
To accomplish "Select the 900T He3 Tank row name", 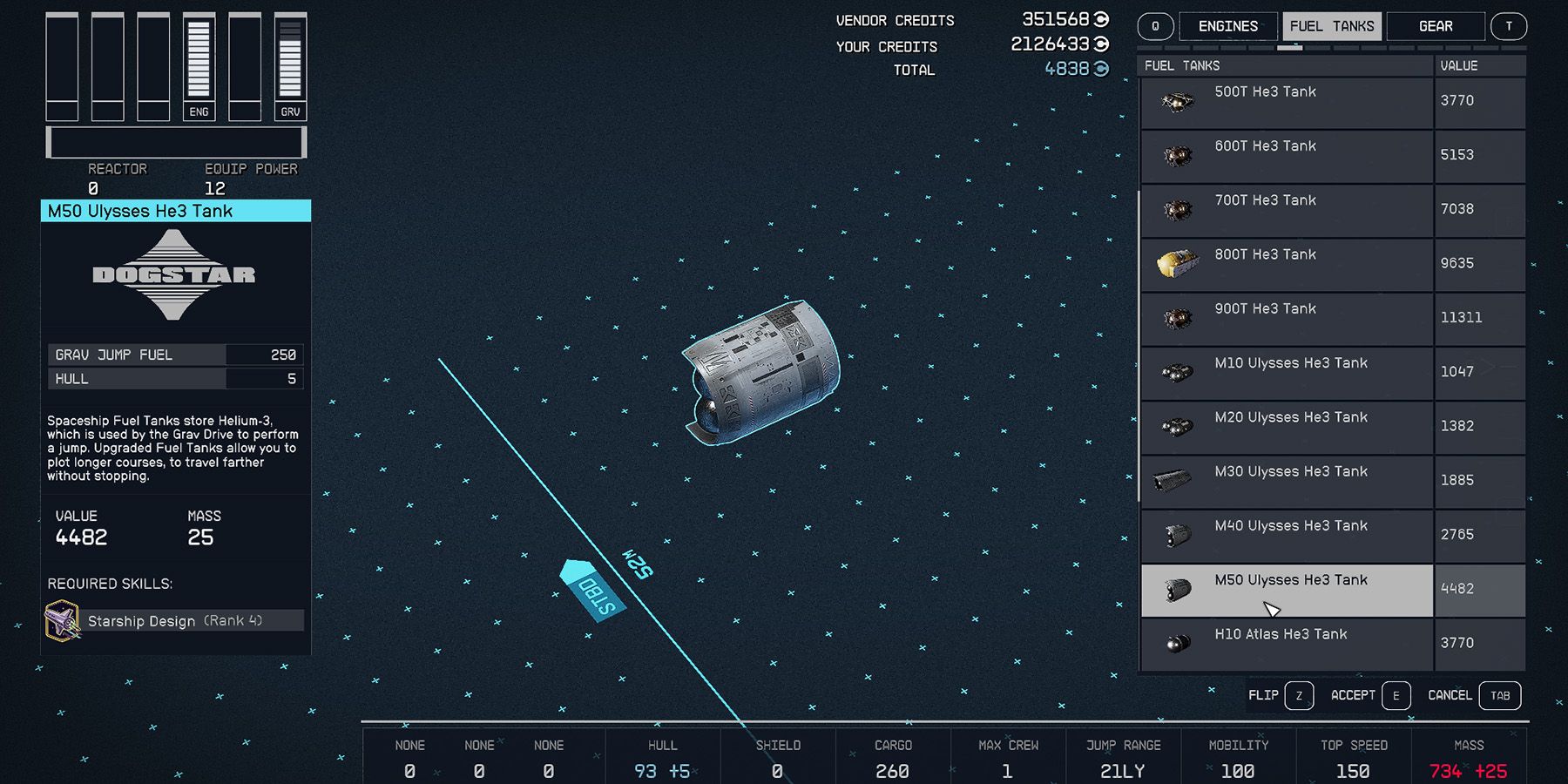I will pos(1265,308).
